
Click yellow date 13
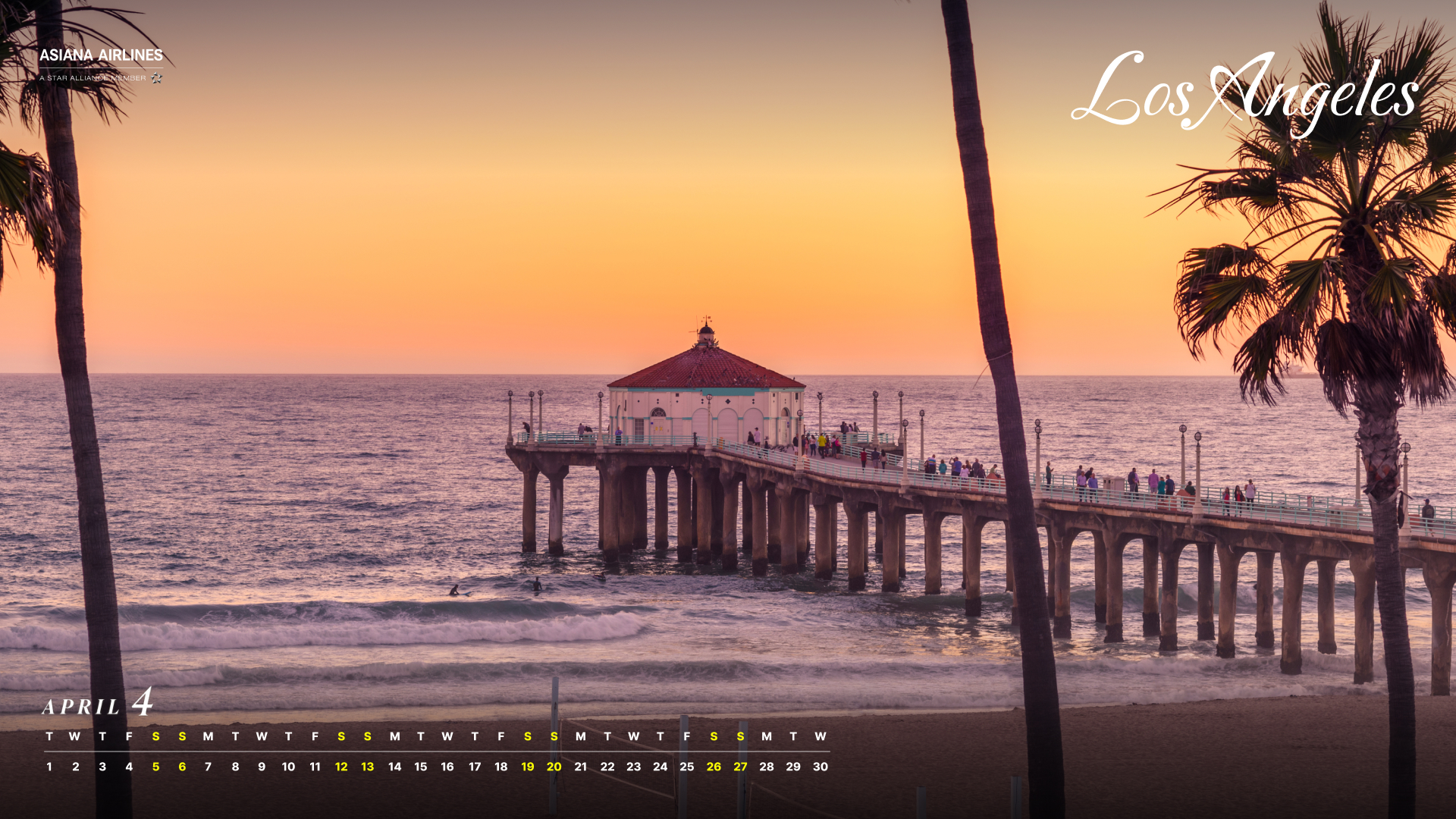coord(368,767)
